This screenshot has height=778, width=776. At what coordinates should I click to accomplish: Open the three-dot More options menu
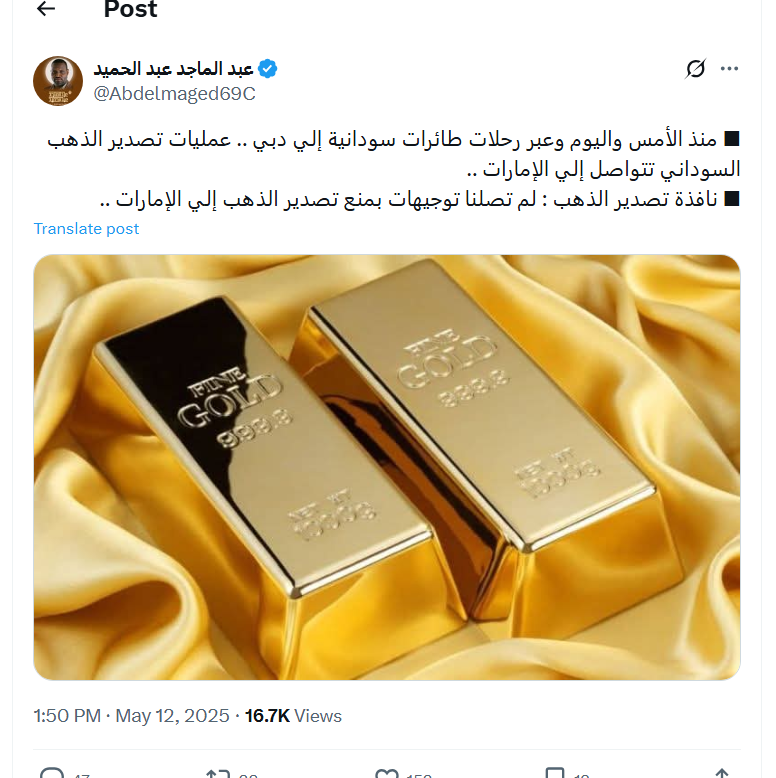tap(729, 68)
